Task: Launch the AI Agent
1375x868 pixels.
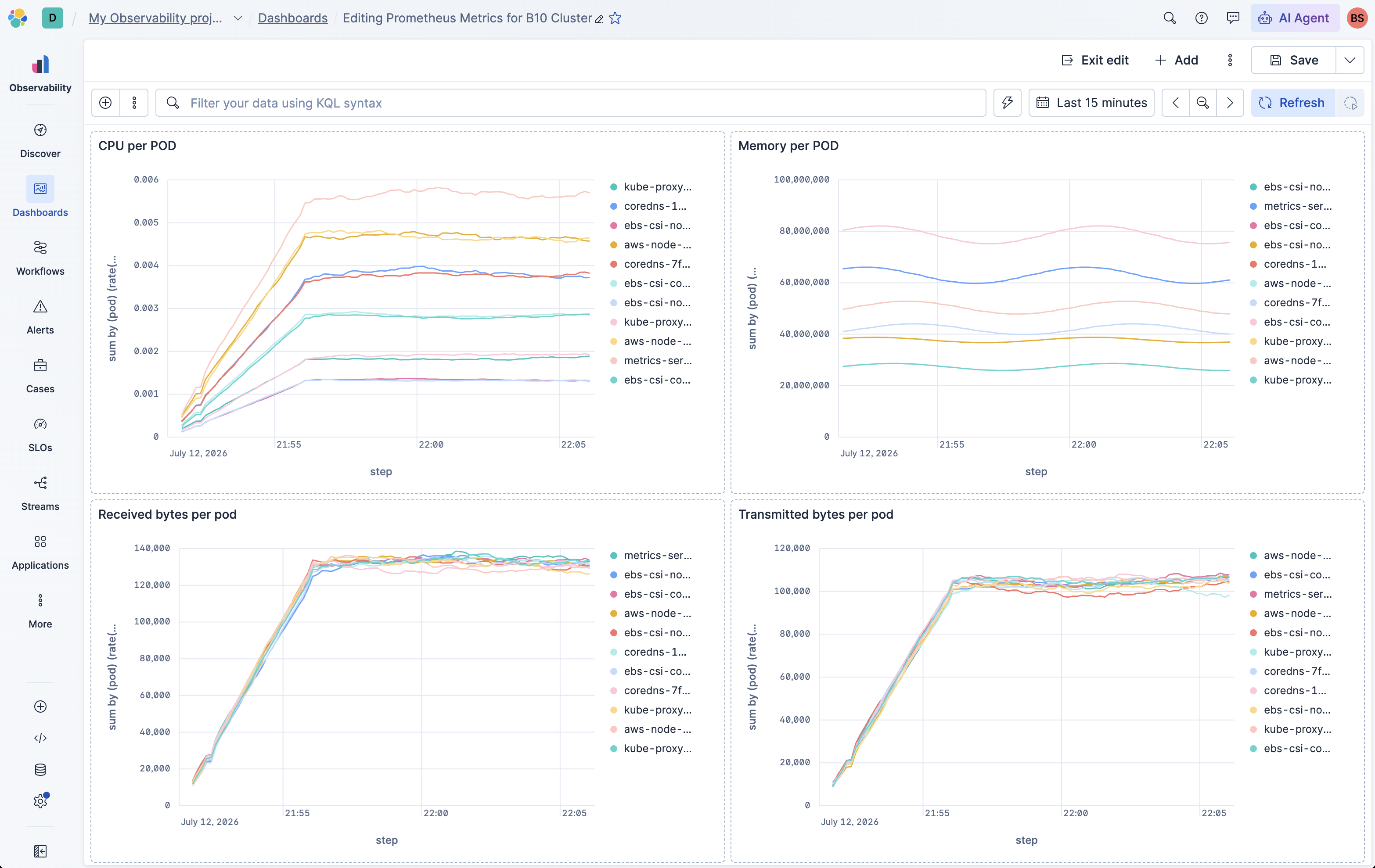Action: (x=1295, y=18)
